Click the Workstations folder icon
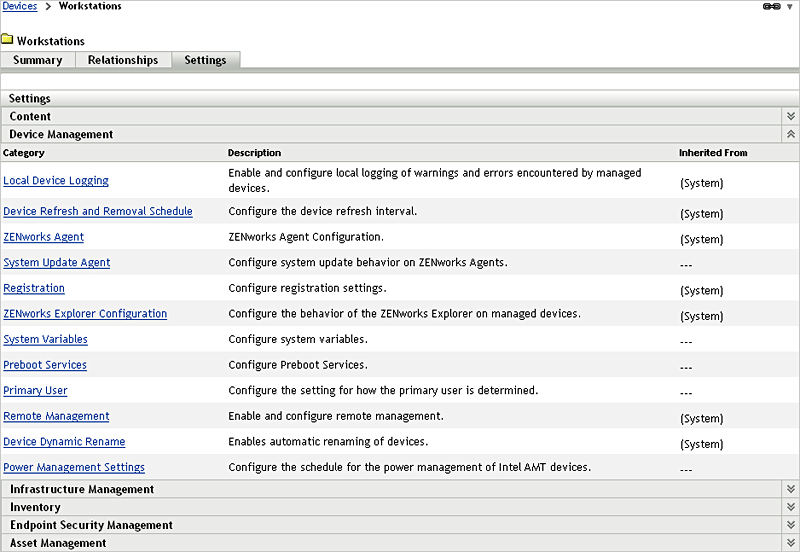 tap(7, 41)
